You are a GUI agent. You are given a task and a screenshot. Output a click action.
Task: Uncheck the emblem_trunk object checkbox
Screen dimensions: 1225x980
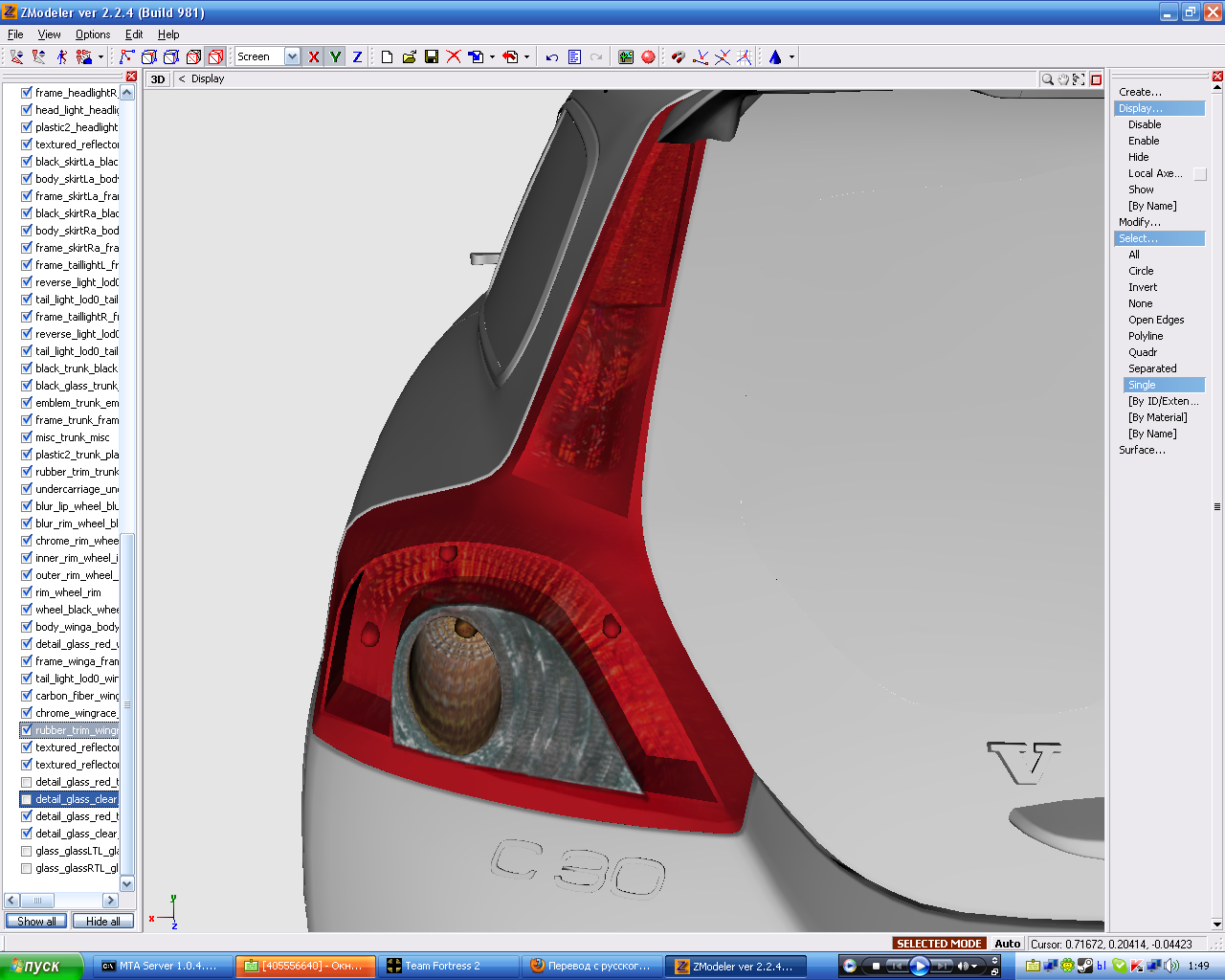coord(27,403)
